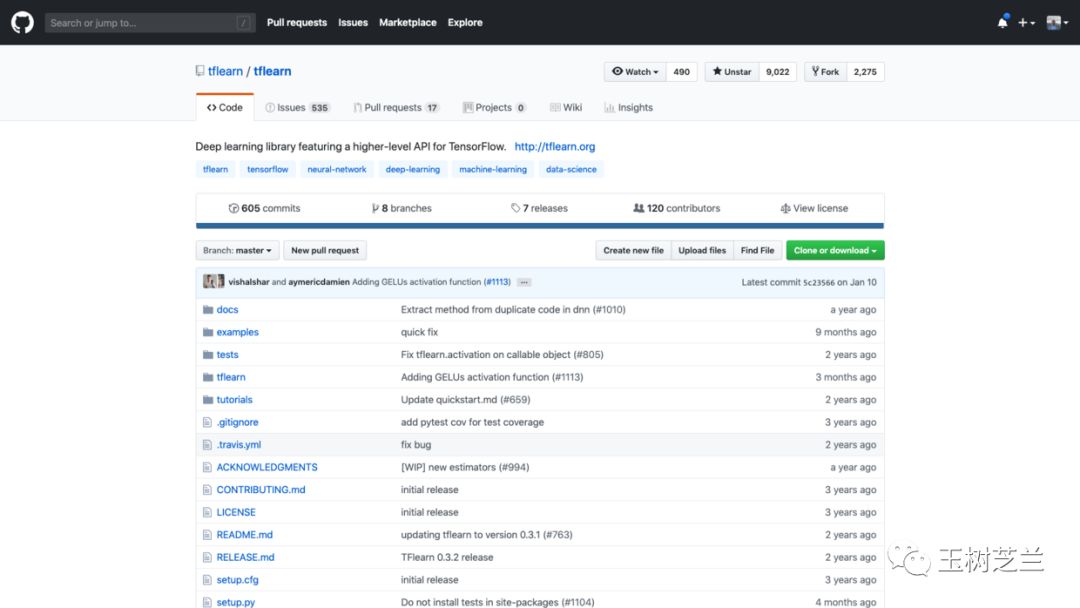
Task: Select the neural-network topic tag
Action: (337, 169)
